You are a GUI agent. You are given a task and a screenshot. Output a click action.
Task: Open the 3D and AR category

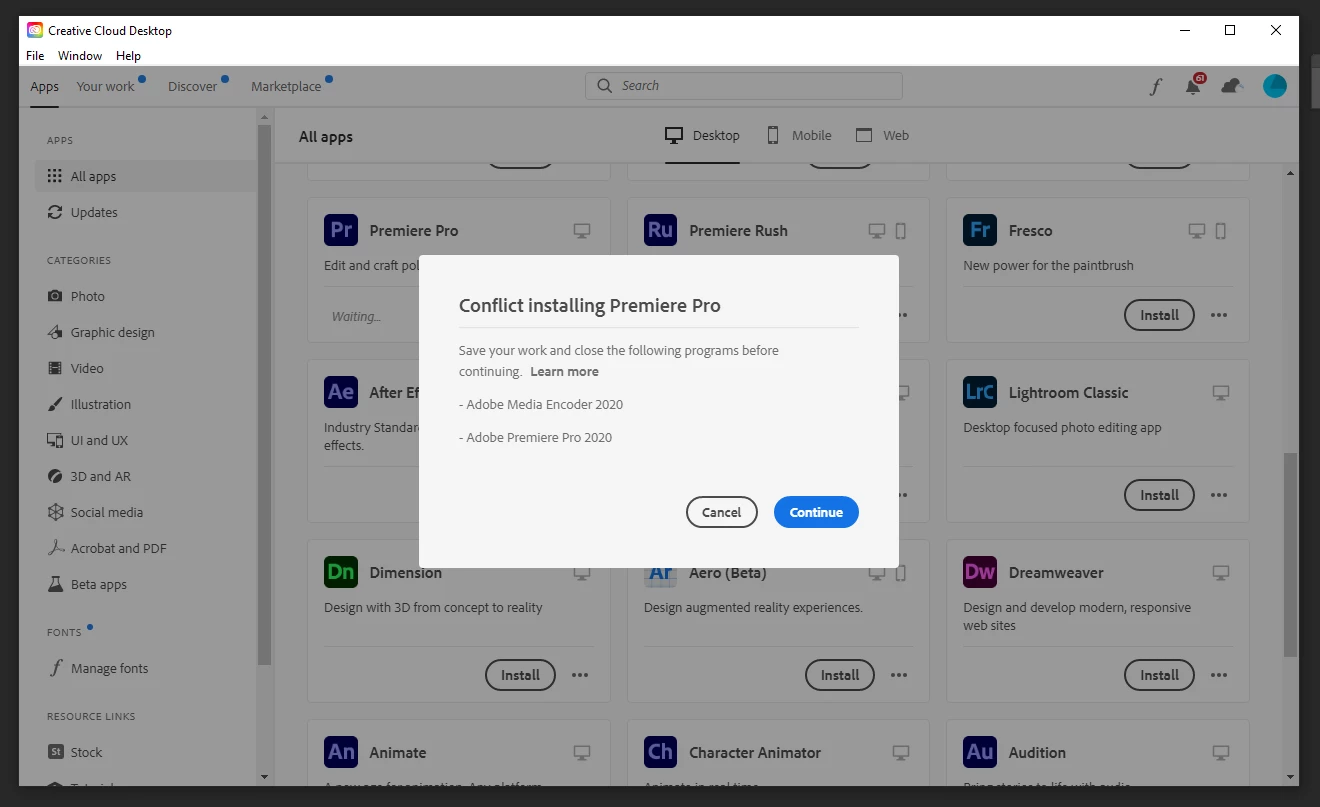(x=89, y=476)
